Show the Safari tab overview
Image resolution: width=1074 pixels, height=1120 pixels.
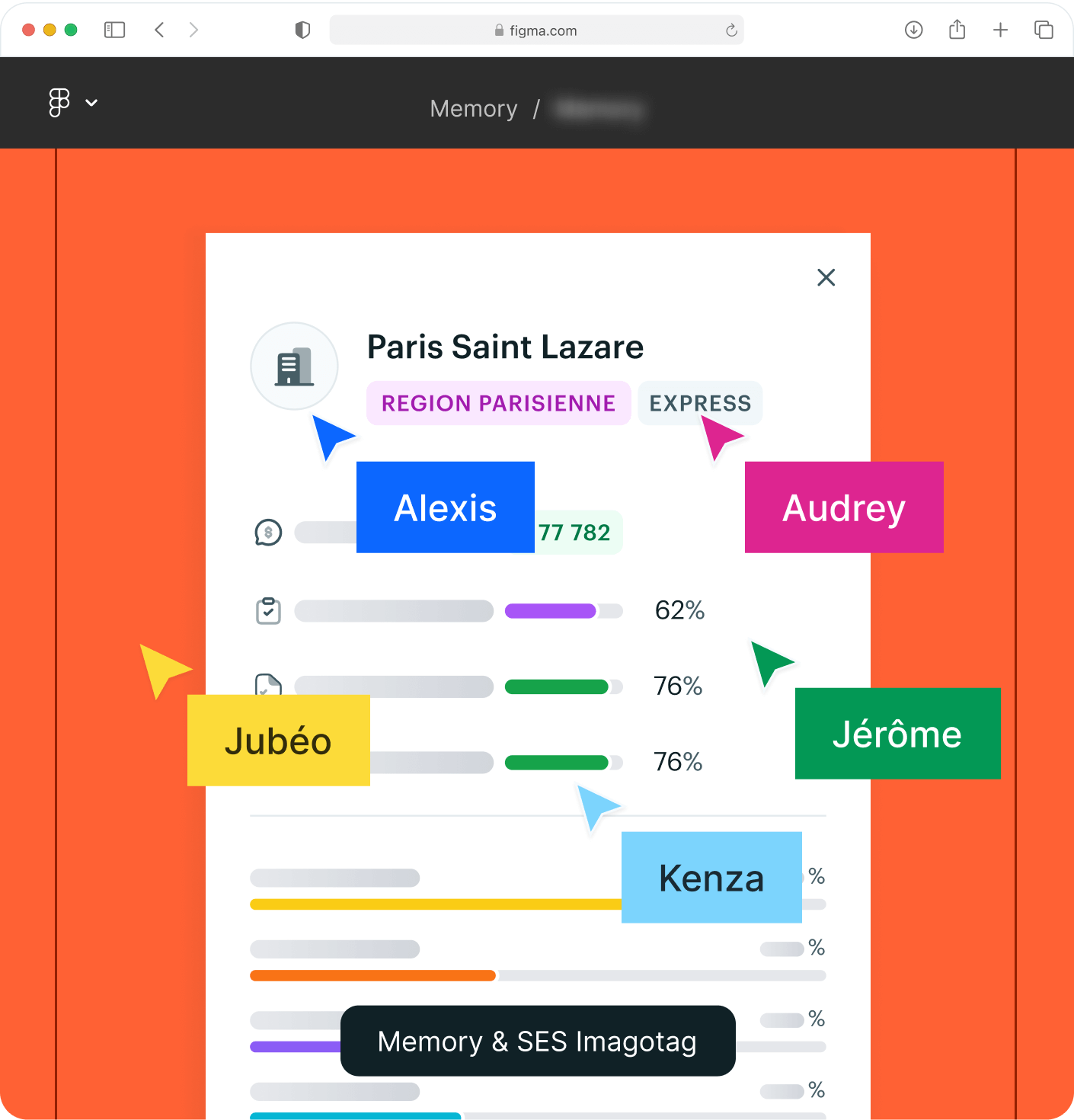tap(1044, 30)
